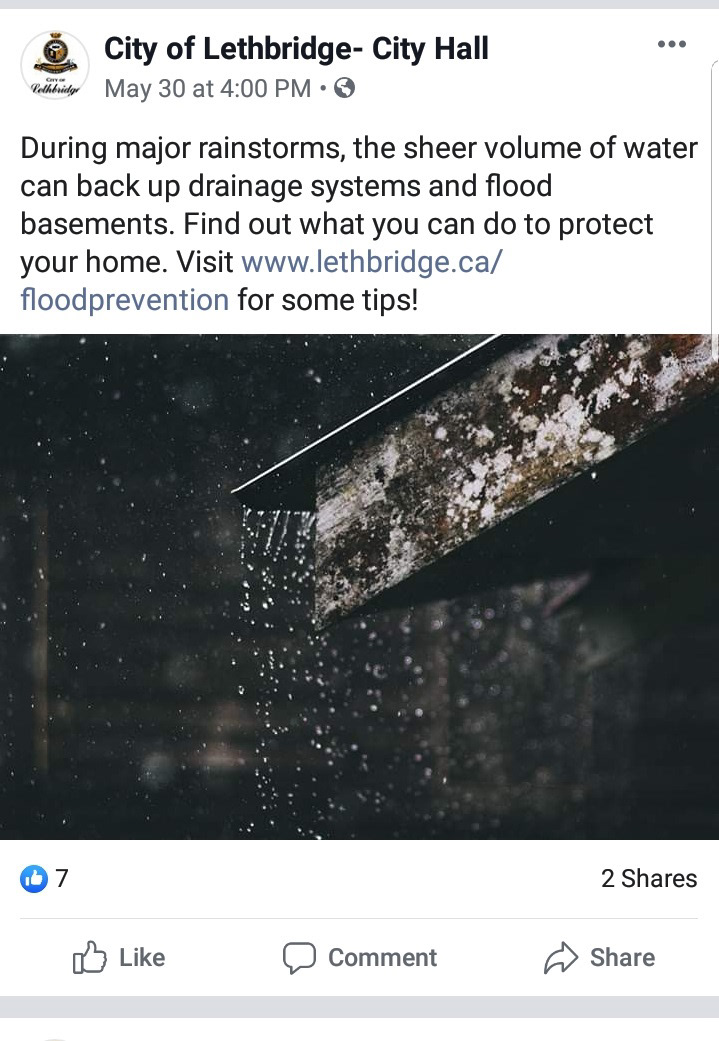Screen dimensions: 719x1041
Task: View the 2 Shares list
Action: coord(649,878)
